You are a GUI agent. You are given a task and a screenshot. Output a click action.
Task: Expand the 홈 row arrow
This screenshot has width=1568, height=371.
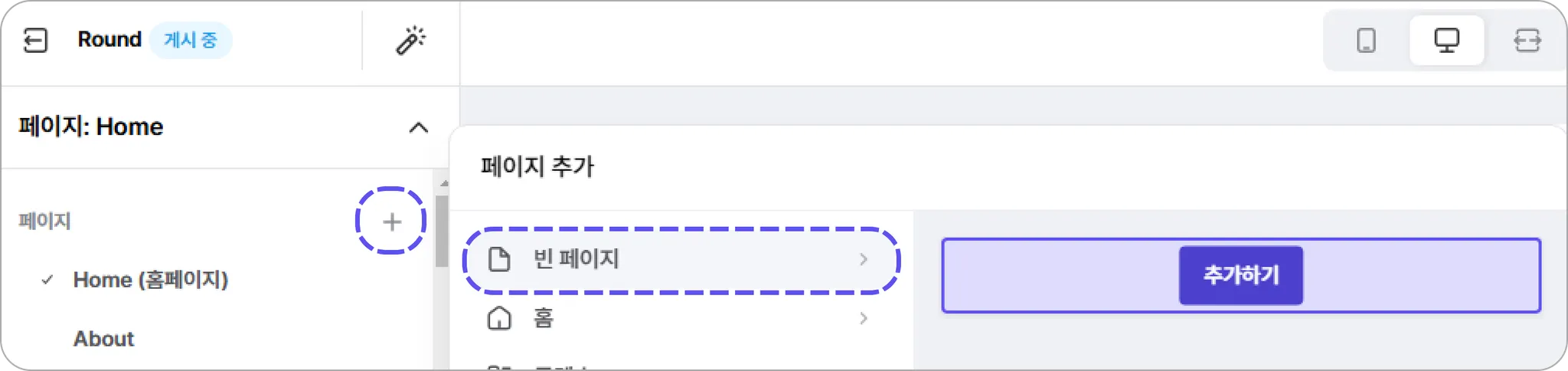[x=864, y=318]
